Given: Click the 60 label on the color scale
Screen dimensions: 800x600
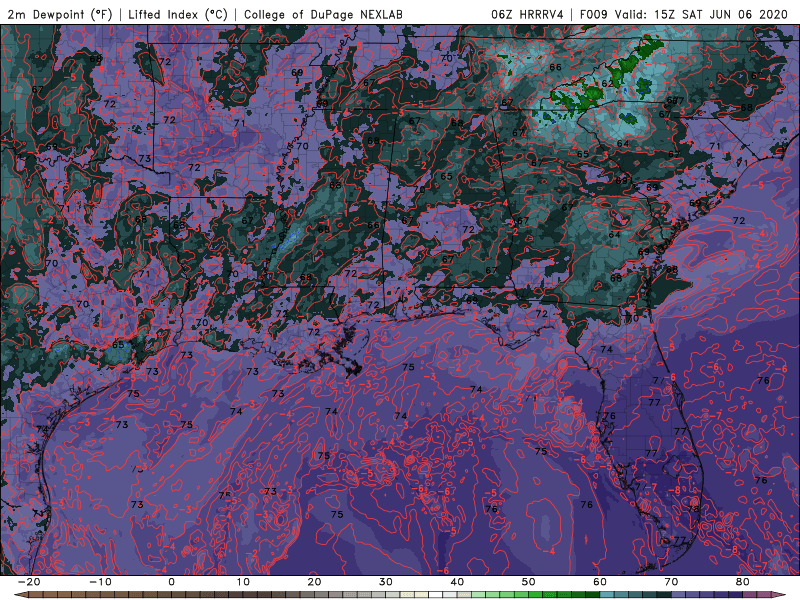Looking at the screenshot, I should coord(600,582).
